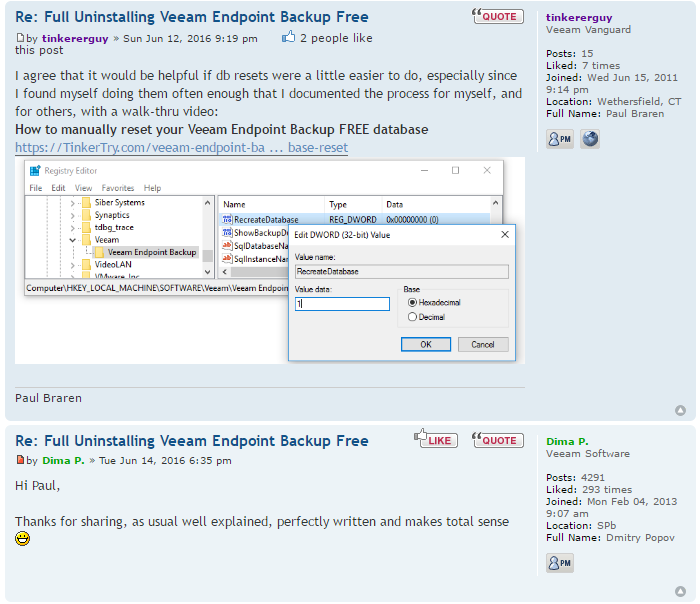The width and height of the screenshot is (700, 604).
Task: Click the Value name field RecreateDatabase
Action: (x=401, y=271)
